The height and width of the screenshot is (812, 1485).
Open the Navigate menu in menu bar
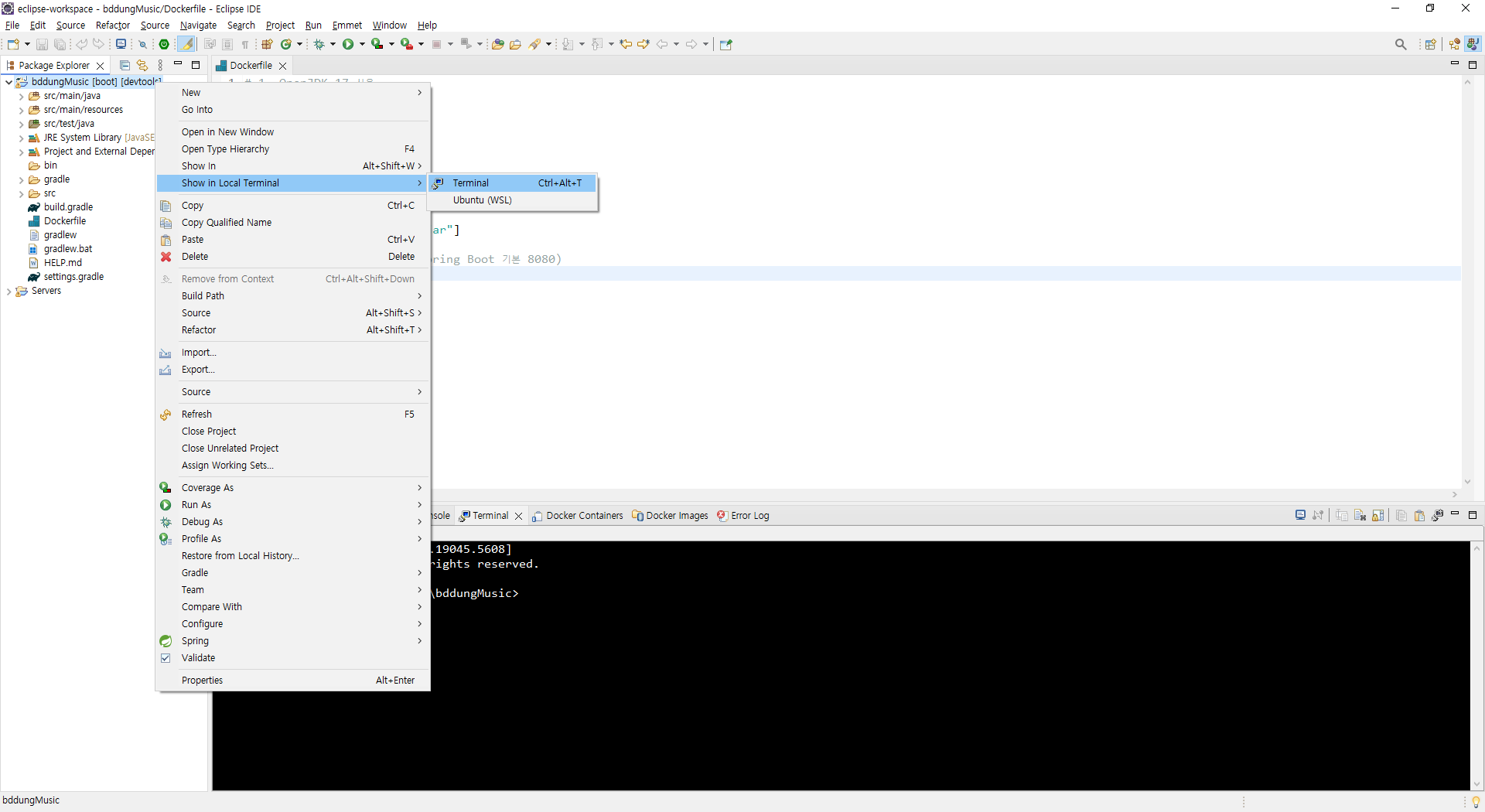pyautogui.click(x=198, y=26)
